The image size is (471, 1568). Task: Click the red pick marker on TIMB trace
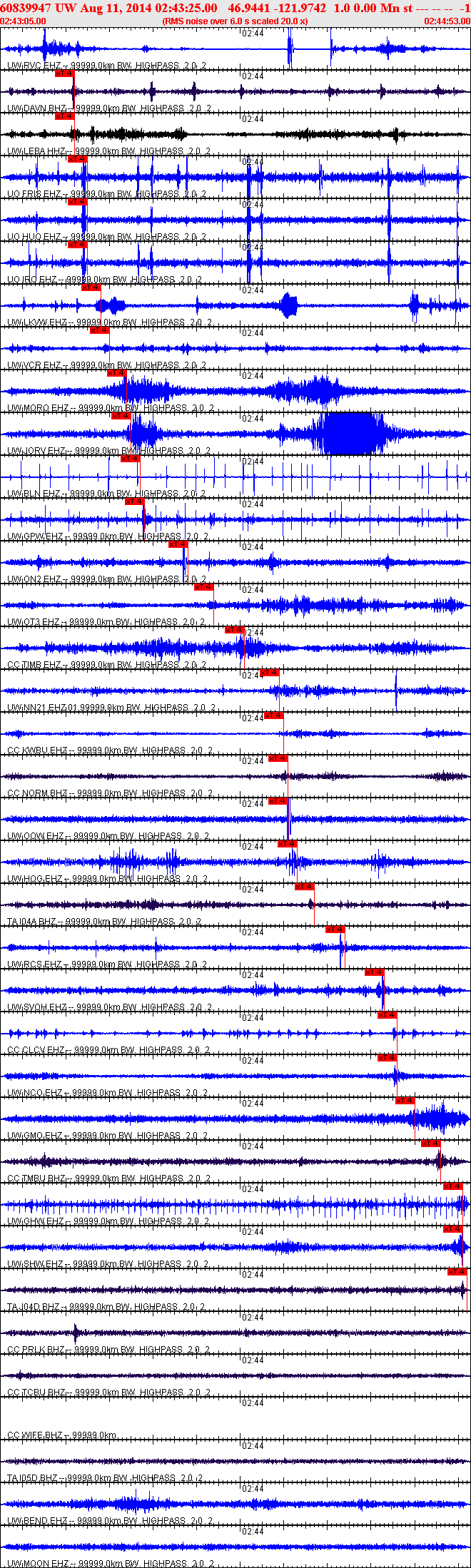[235, 629]
